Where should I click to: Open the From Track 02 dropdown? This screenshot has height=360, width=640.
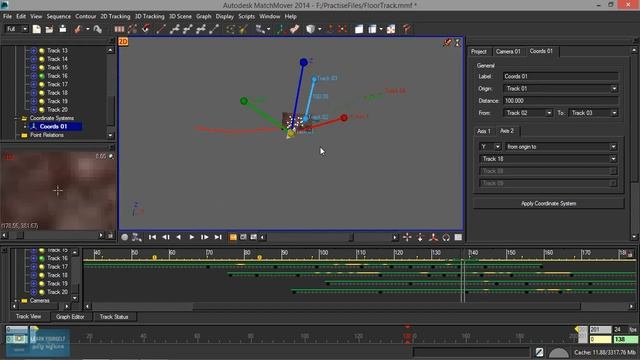tap(549, 113)
